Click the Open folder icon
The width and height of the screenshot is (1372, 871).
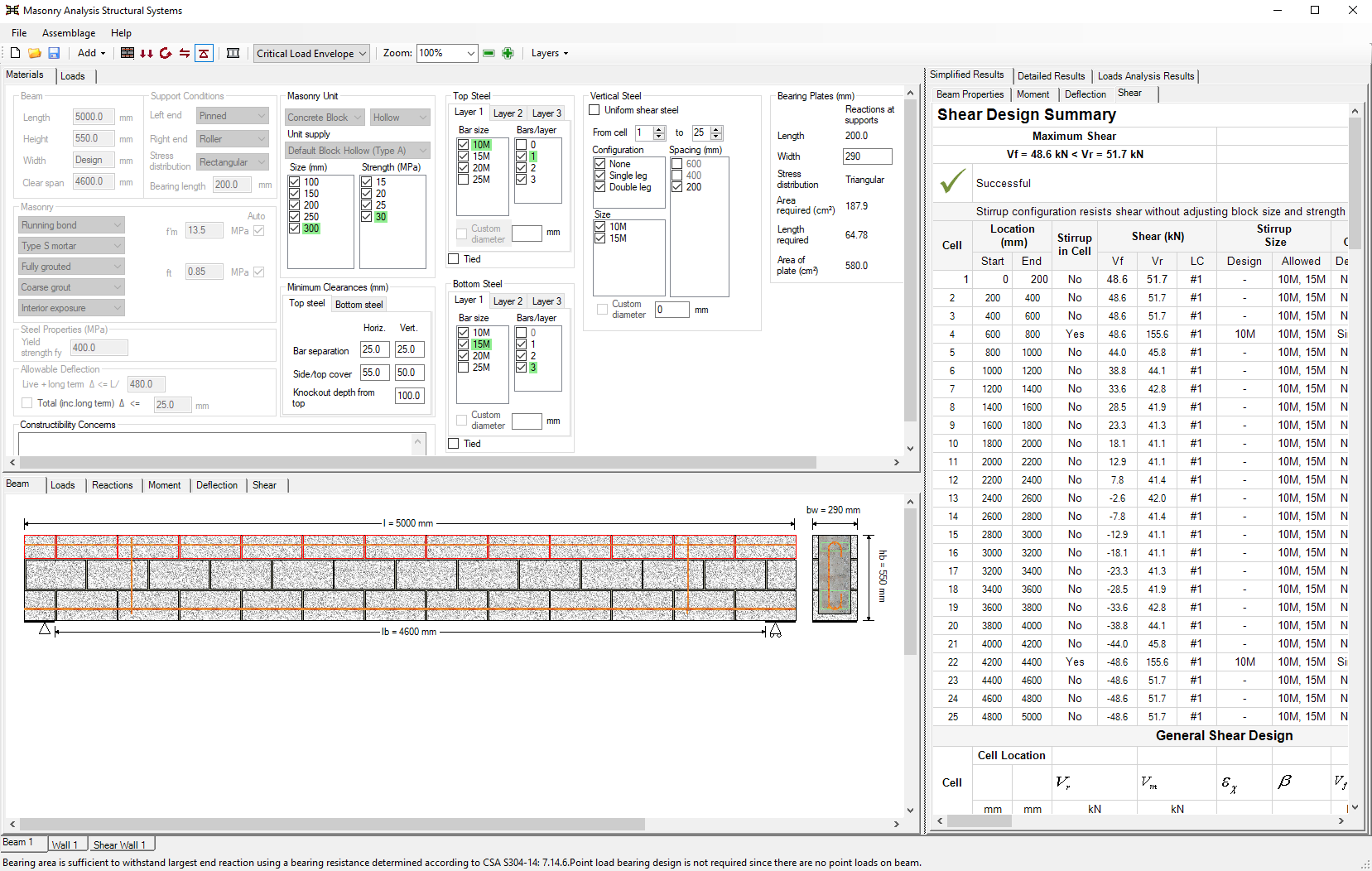[35, 53]
